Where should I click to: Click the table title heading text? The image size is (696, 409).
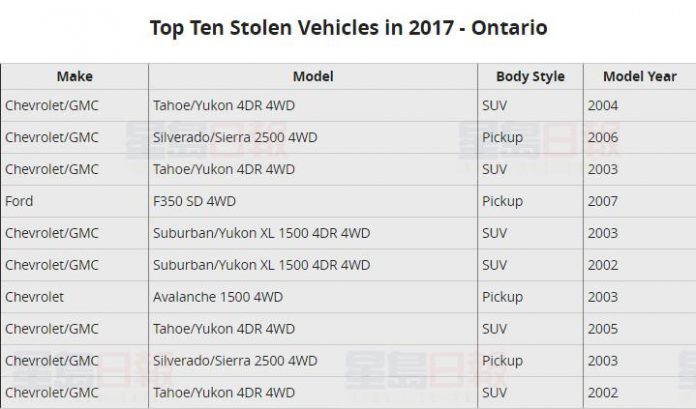[348, 28]
